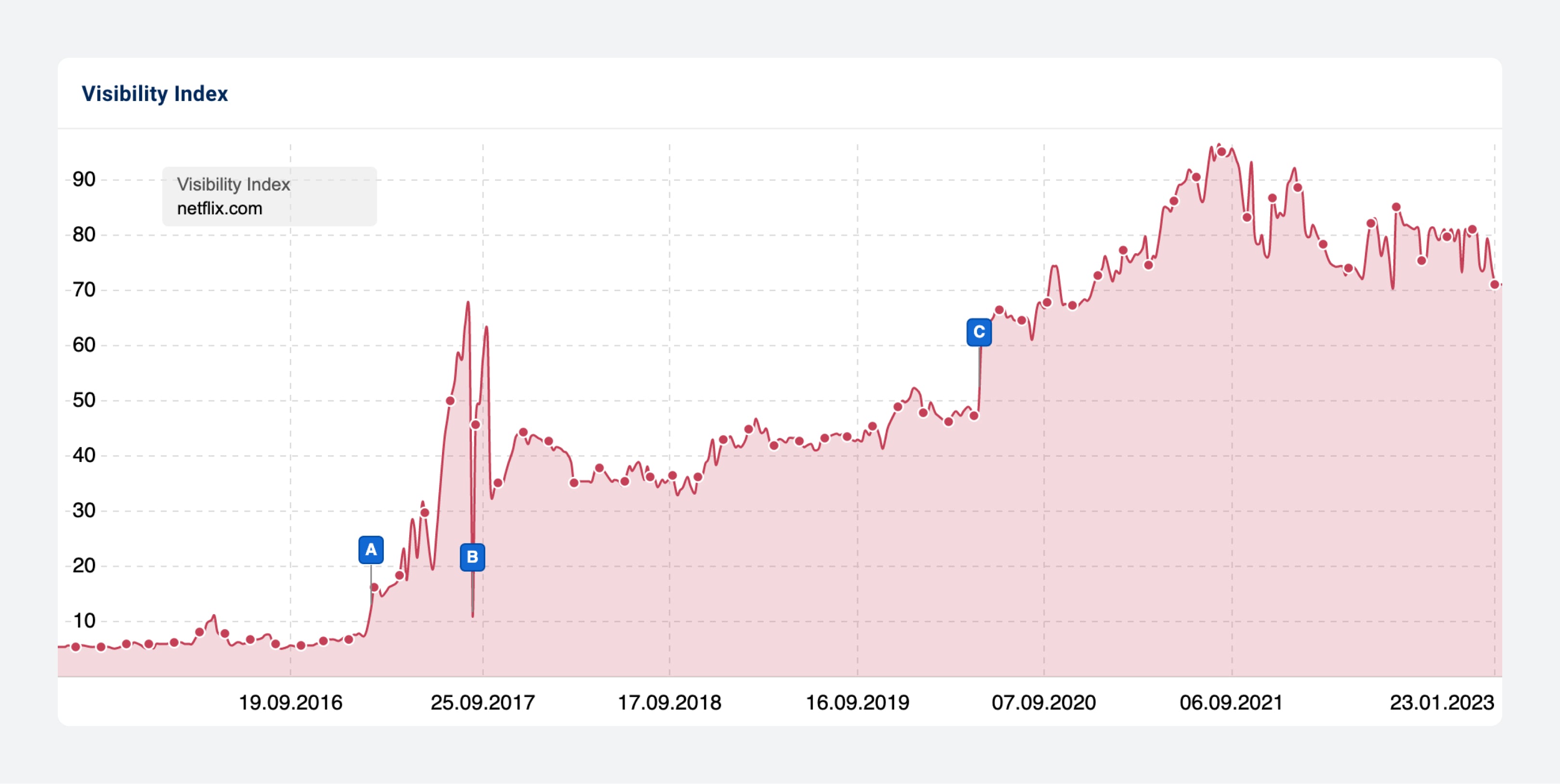Viewport: 1560px width, 784px height.
Task: Click the netflix.com legend label
Action: (219, 208)
